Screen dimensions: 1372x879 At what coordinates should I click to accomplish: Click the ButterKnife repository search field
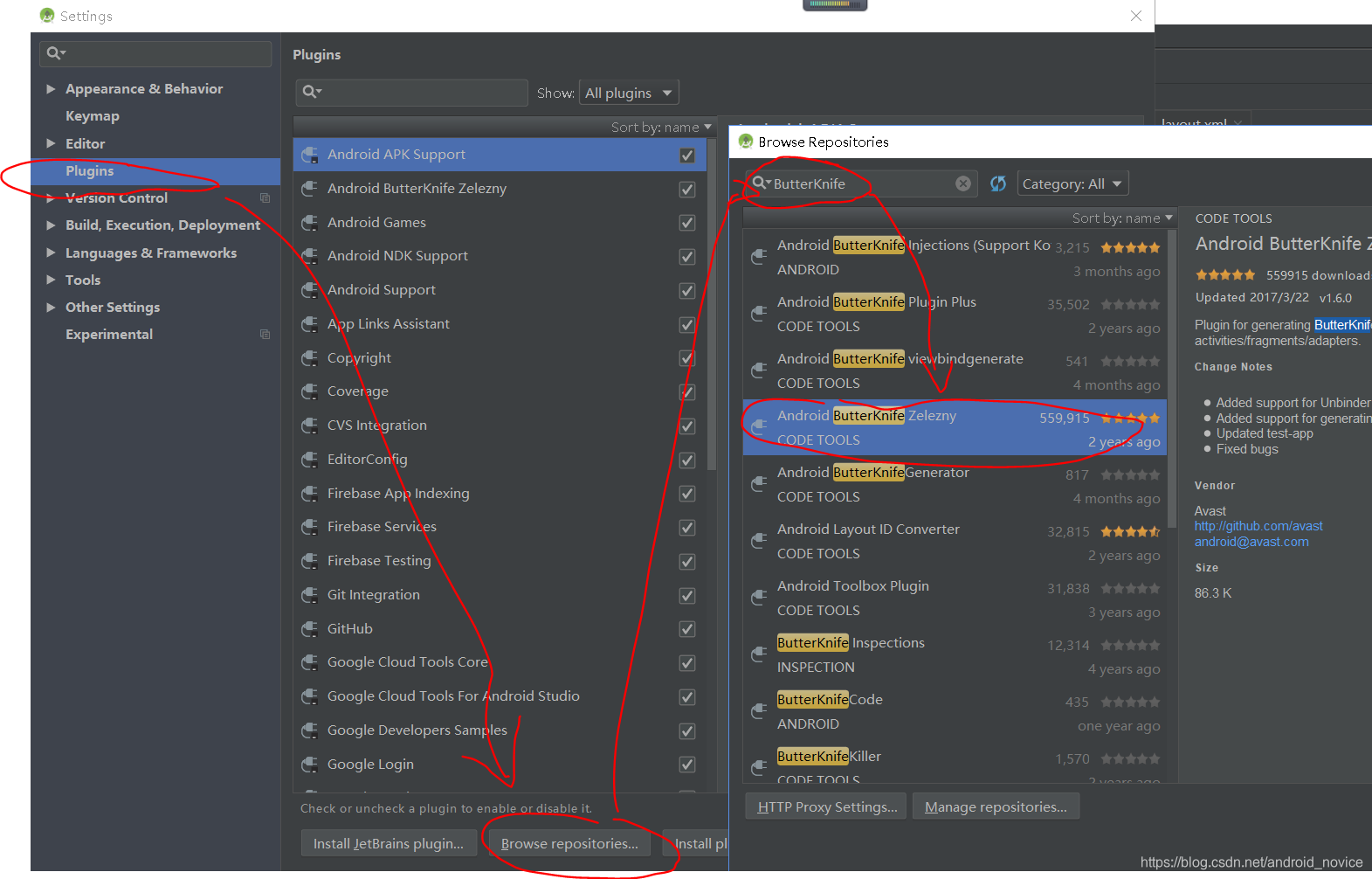tap(860, 183)
